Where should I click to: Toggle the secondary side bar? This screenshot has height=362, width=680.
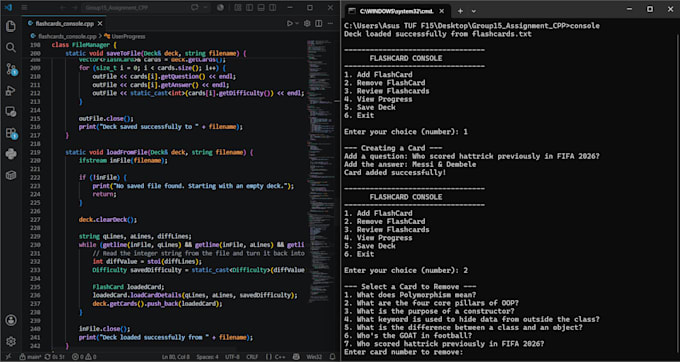pyautogui.click(x=272, y=8)
